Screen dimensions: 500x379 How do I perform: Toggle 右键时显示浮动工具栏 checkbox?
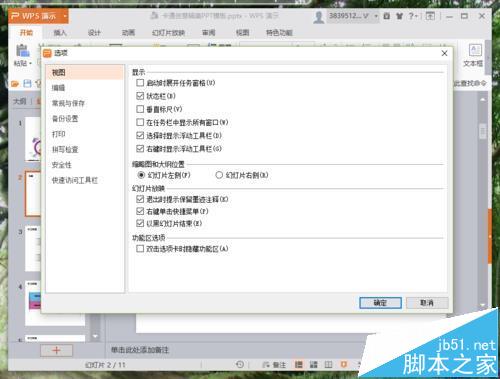(140, 149)
